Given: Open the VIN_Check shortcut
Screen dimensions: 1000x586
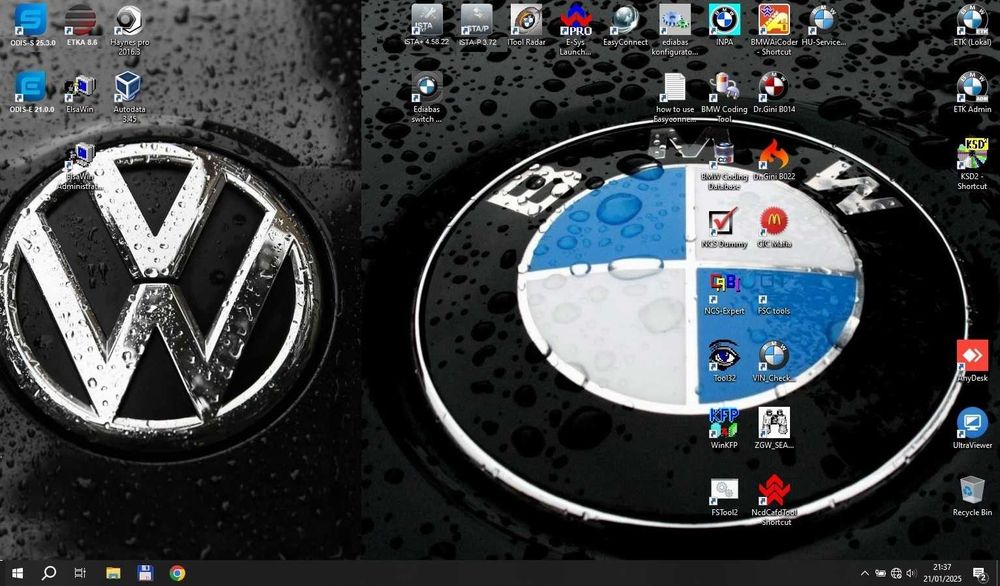Looking at the screenshot, I should (x=774, y=355).
